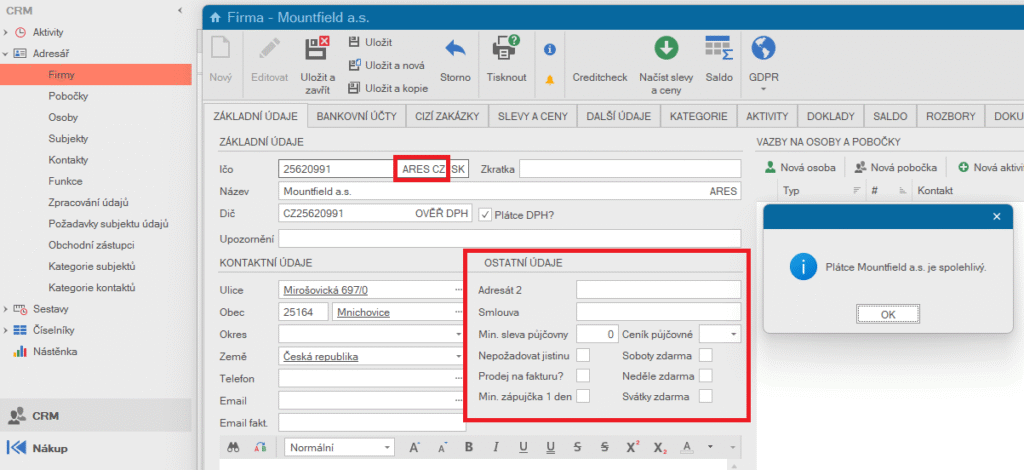
Task: Decrease font size in editor toolbar
Action: tap(442, 448)
